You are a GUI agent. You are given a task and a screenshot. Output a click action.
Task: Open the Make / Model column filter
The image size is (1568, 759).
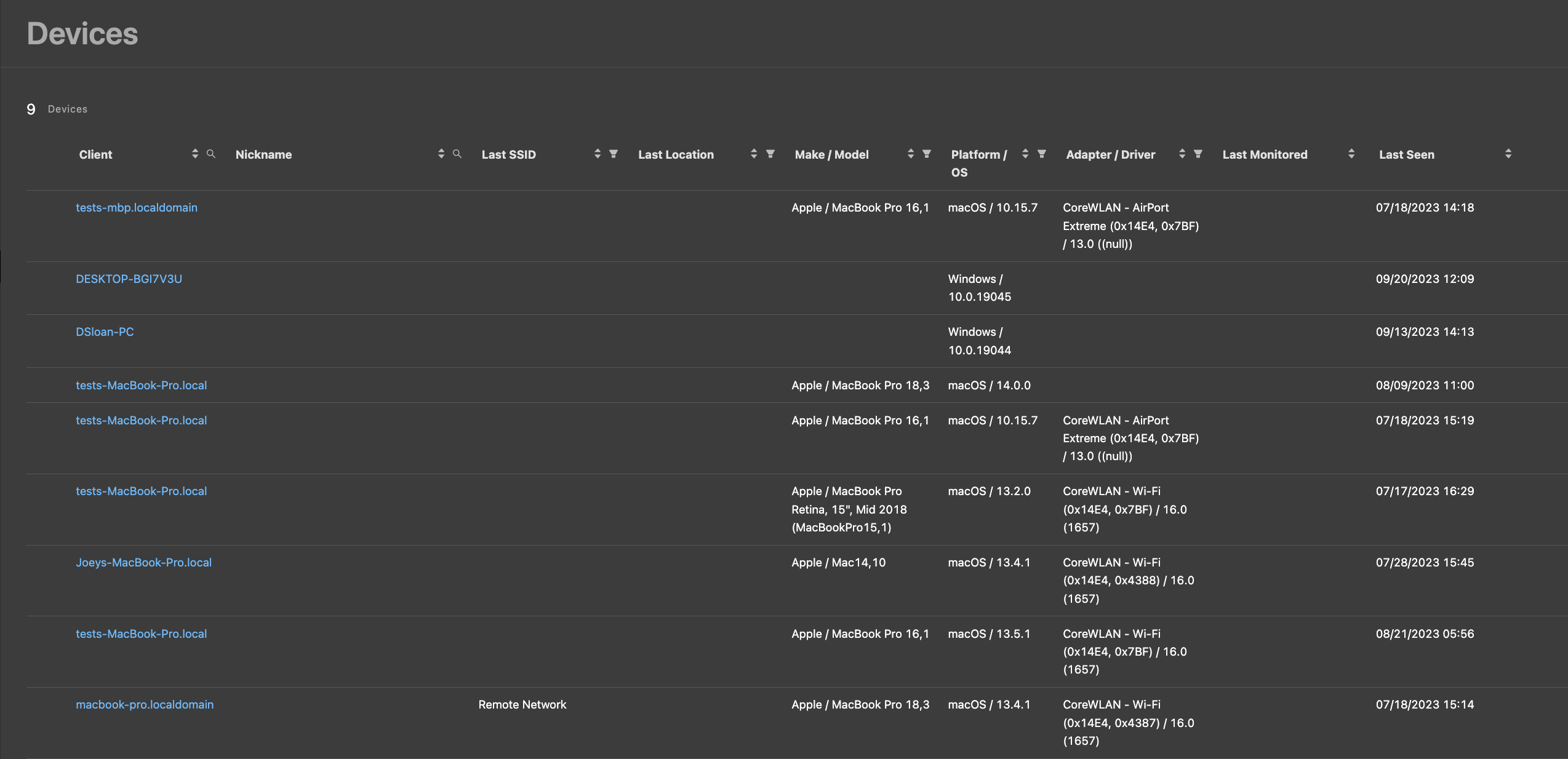pos(927,154)
